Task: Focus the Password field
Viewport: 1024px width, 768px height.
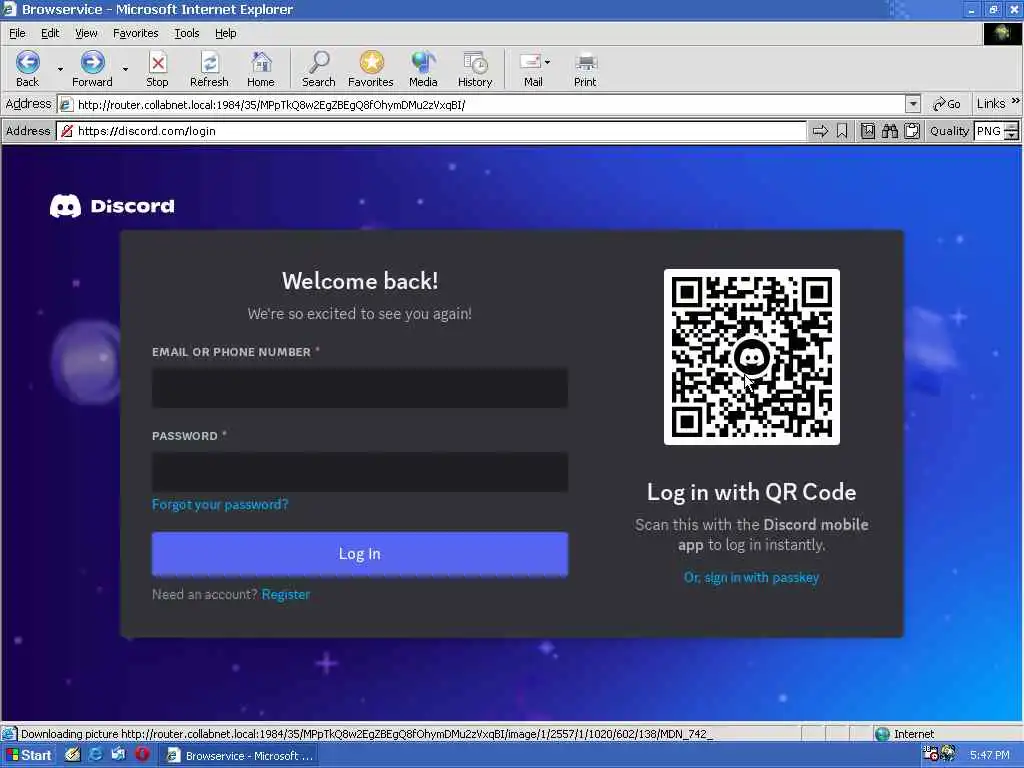Action: coord(360,472)
